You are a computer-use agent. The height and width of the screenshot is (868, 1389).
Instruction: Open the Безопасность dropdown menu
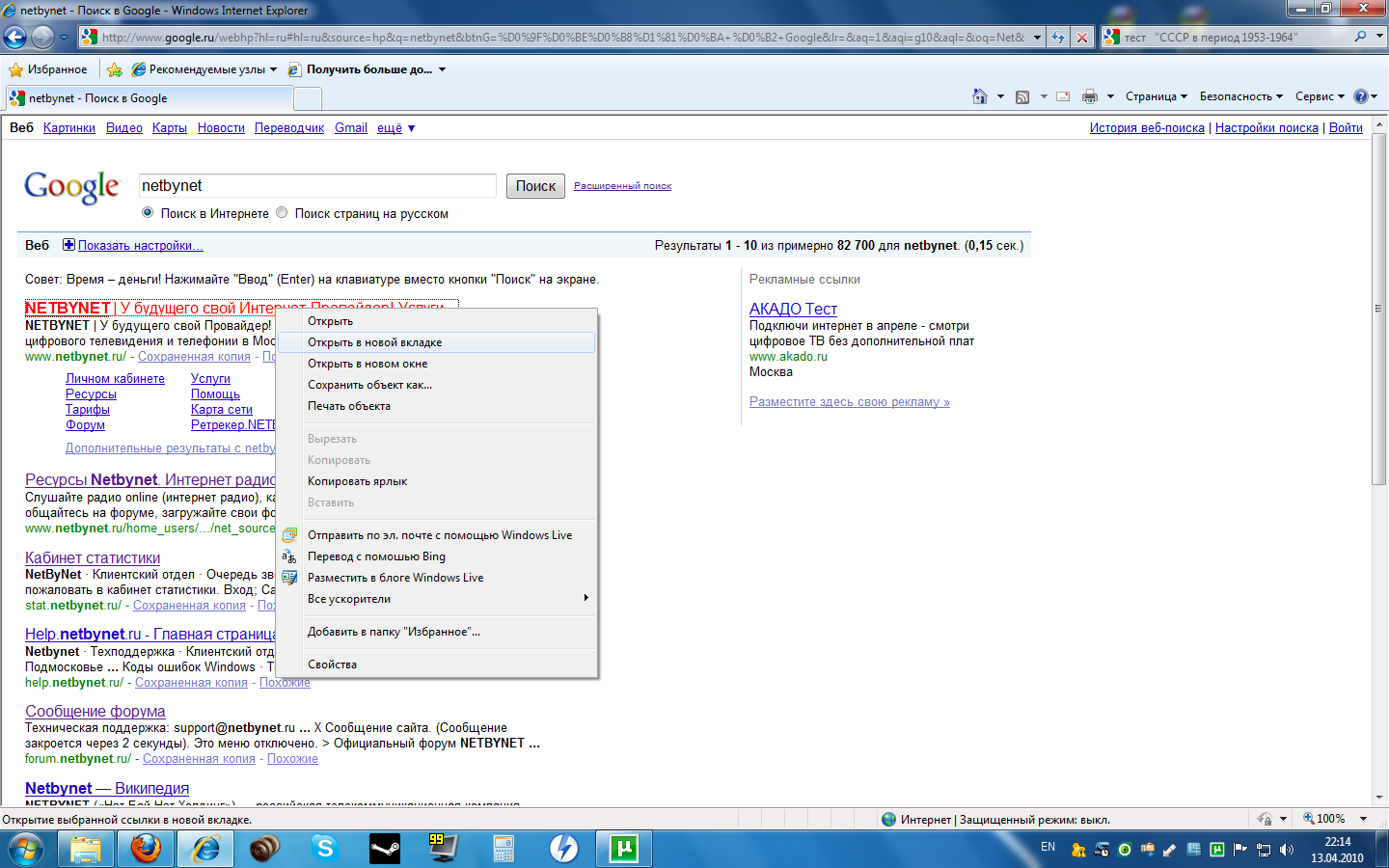click(1241, 96)
